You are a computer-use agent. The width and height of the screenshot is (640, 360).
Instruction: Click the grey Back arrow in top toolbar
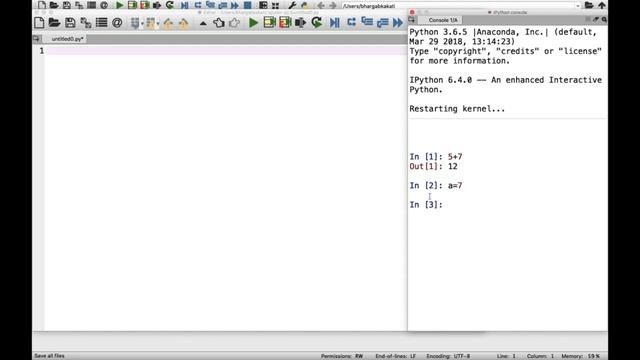(321, 5)
